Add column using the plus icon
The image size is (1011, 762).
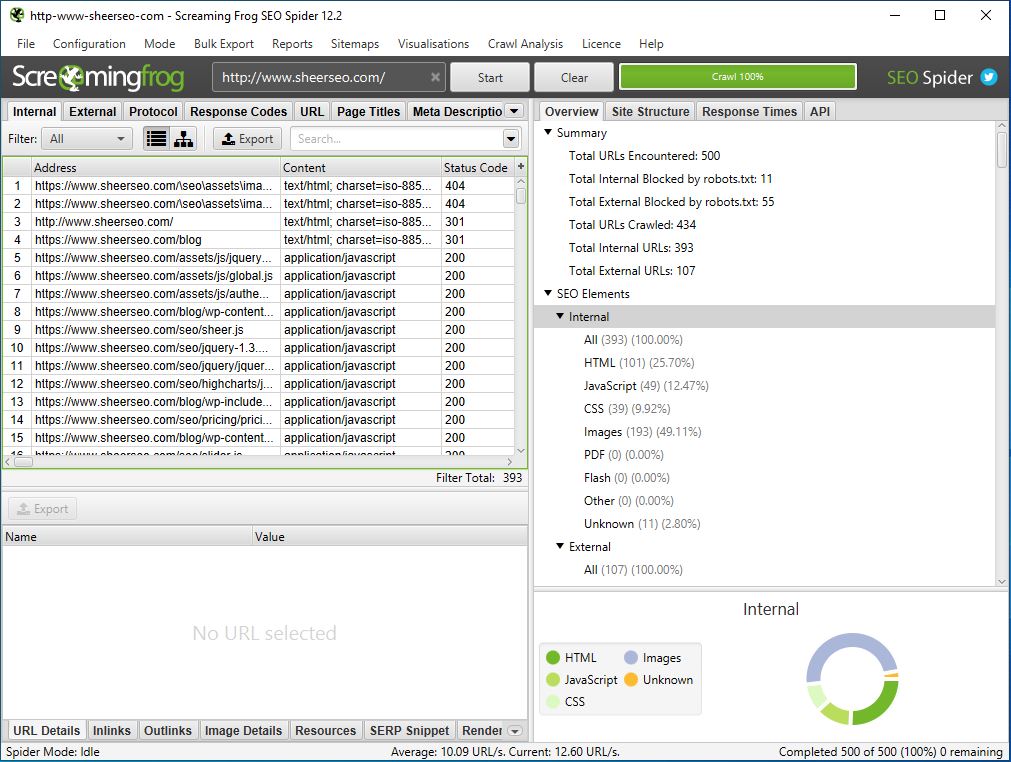pyautogui.click(x=521, y=166)
